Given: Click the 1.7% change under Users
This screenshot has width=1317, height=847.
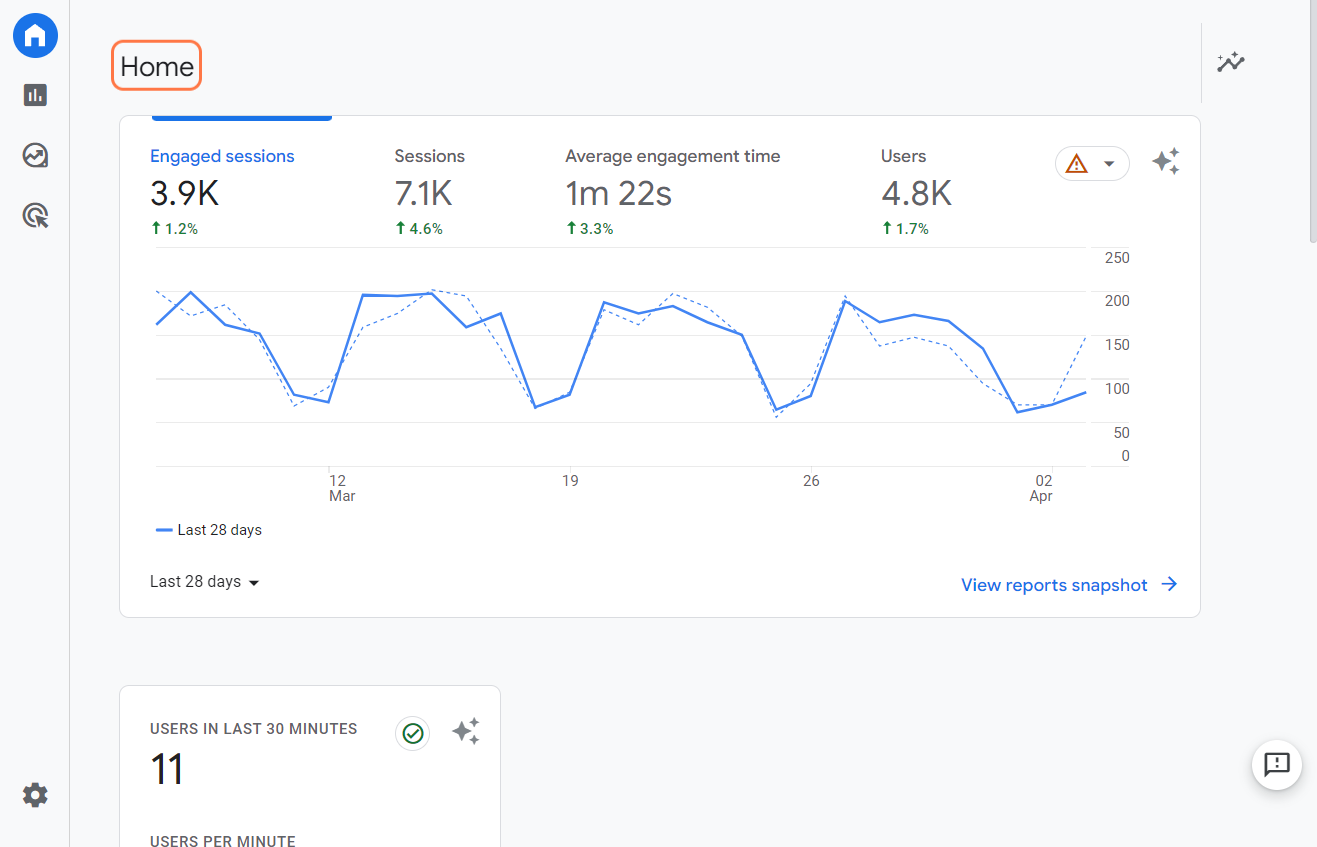Looking at the screenshot, I should coord(905,229).
